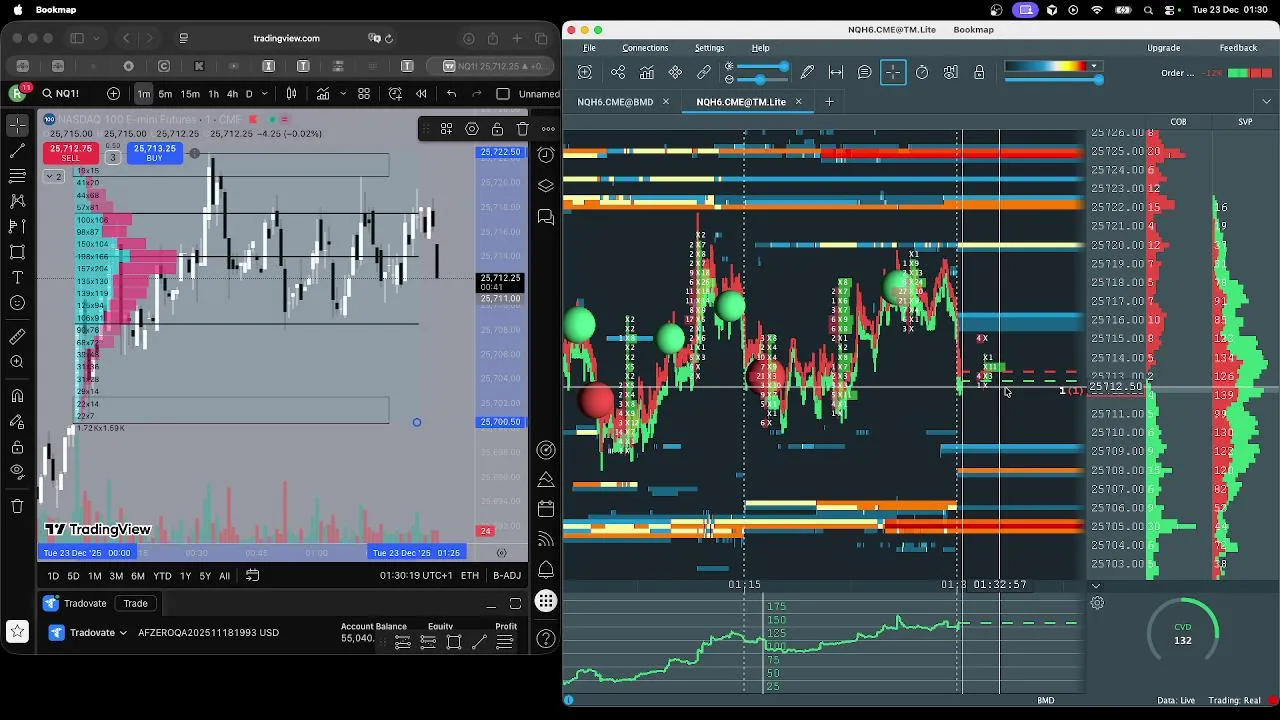This screenshot has height=720, width=1280.
Task: Add a new Bookmap tab with plus
Action: click(x=829, y=102)
